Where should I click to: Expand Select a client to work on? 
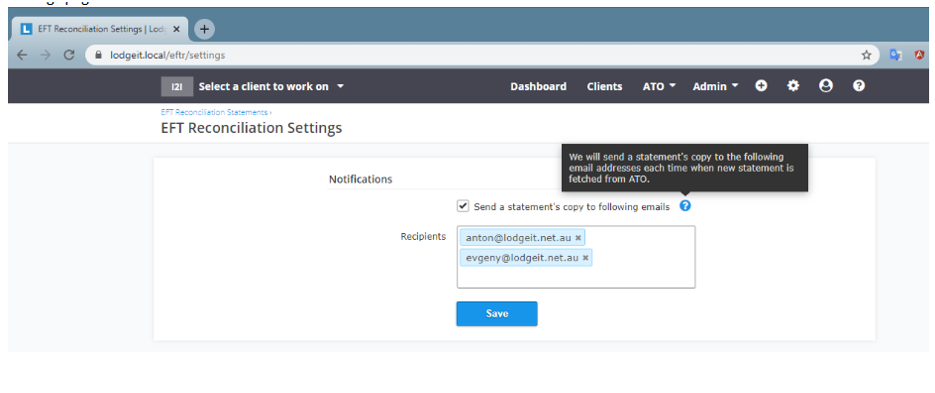click(x=271, y=86)
